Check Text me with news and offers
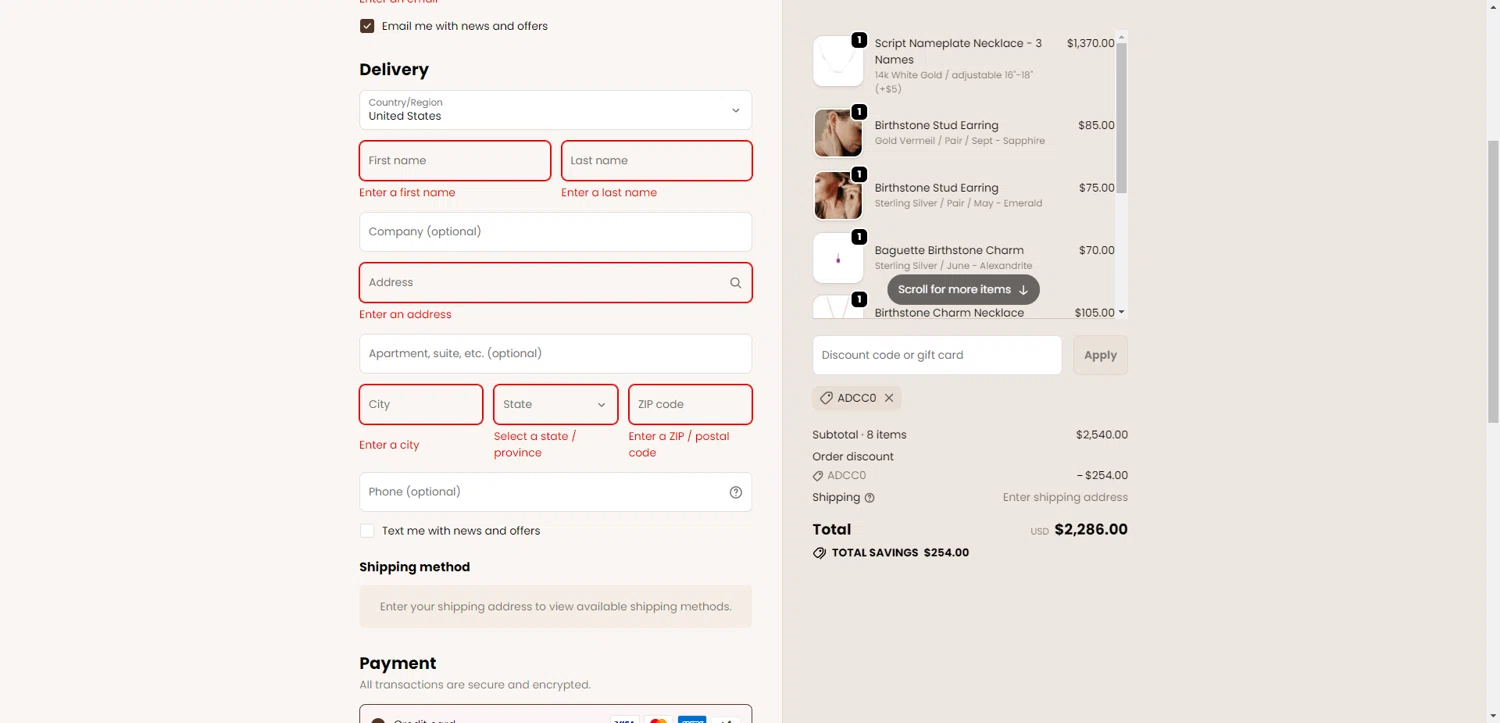Viewport: 1500px width, 723px height. pos(367,531)
